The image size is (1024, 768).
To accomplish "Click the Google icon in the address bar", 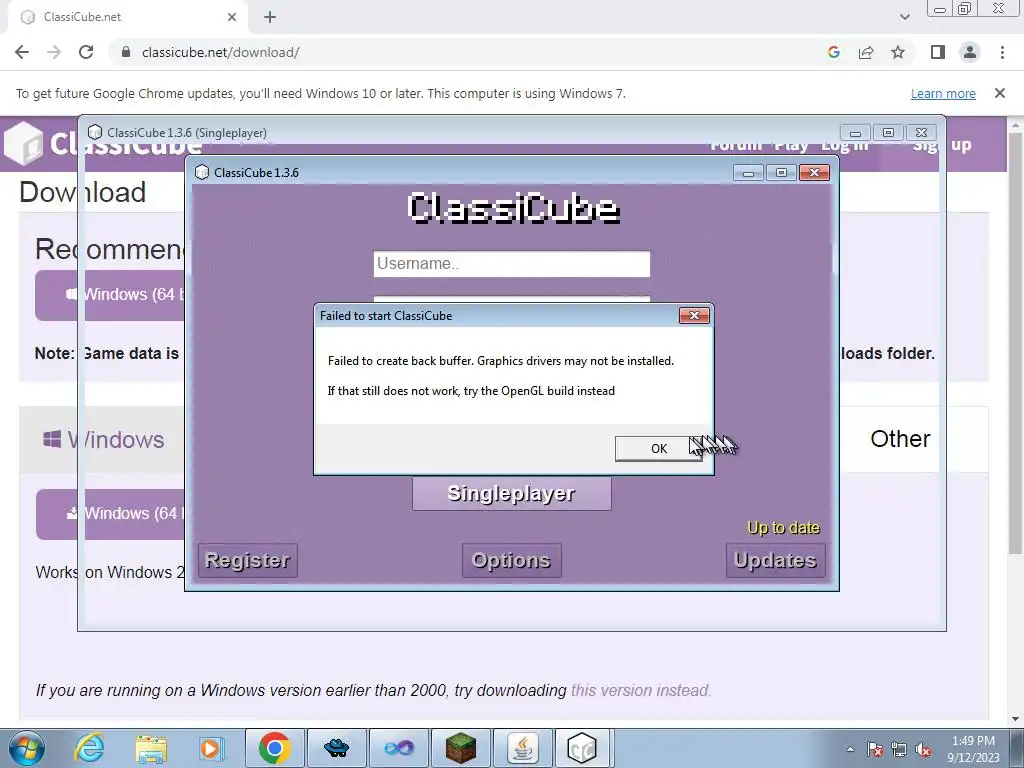I will pos(833,52).
